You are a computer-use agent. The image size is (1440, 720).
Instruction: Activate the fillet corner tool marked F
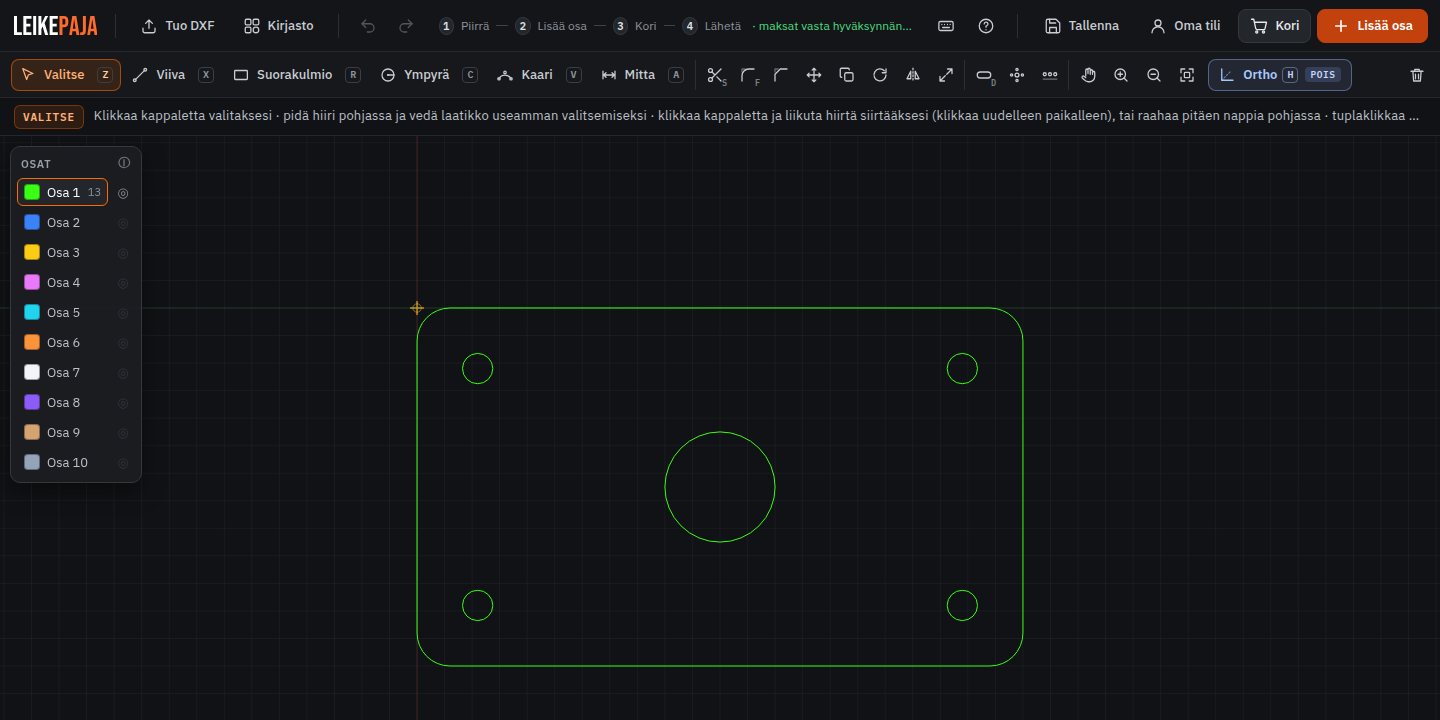click(x=749, y=75)
